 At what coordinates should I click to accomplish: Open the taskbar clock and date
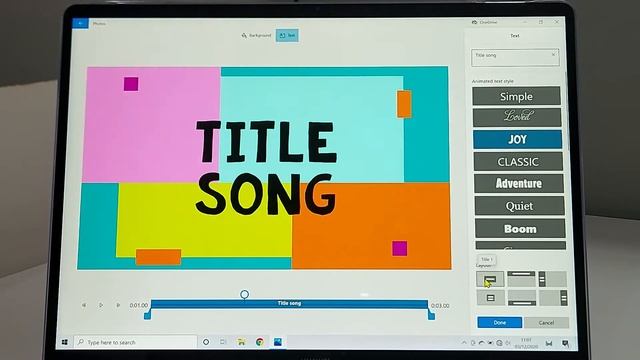coord(527,343)
